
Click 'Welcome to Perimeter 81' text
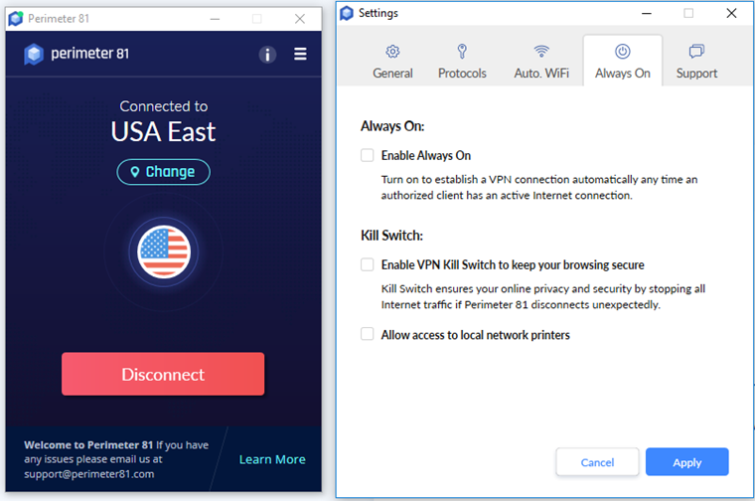click(89, 445)
